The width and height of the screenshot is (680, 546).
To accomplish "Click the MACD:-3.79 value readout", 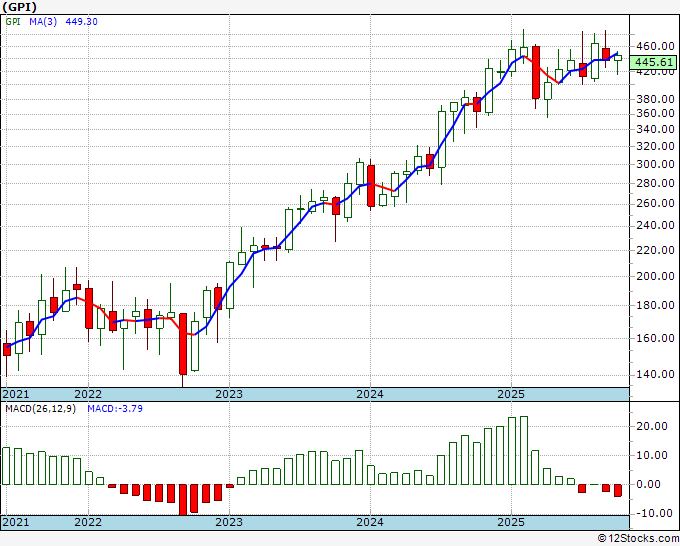I will pos(115,409).
